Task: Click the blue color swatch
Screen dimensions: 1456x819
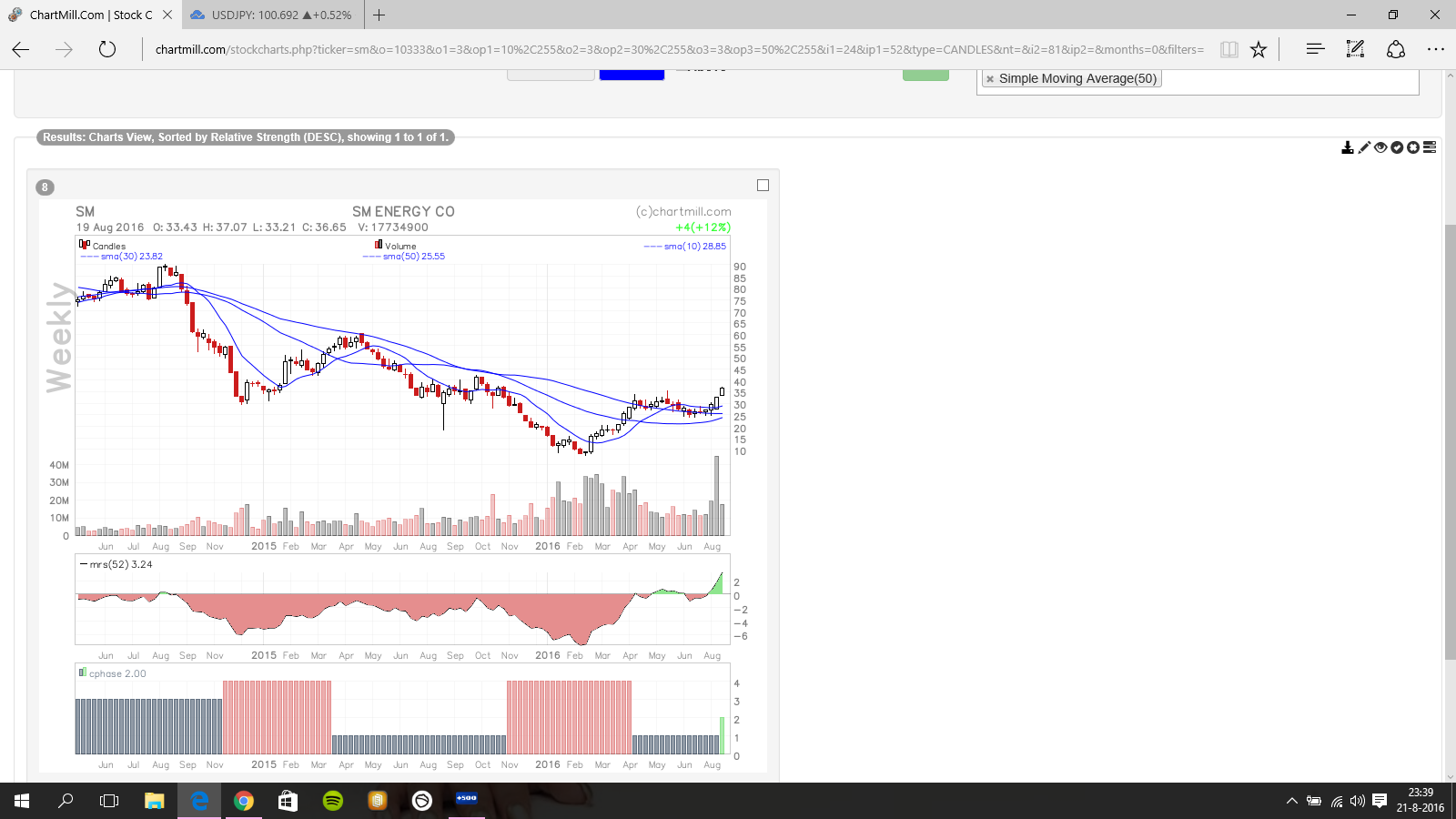Action: pos(632,76)
